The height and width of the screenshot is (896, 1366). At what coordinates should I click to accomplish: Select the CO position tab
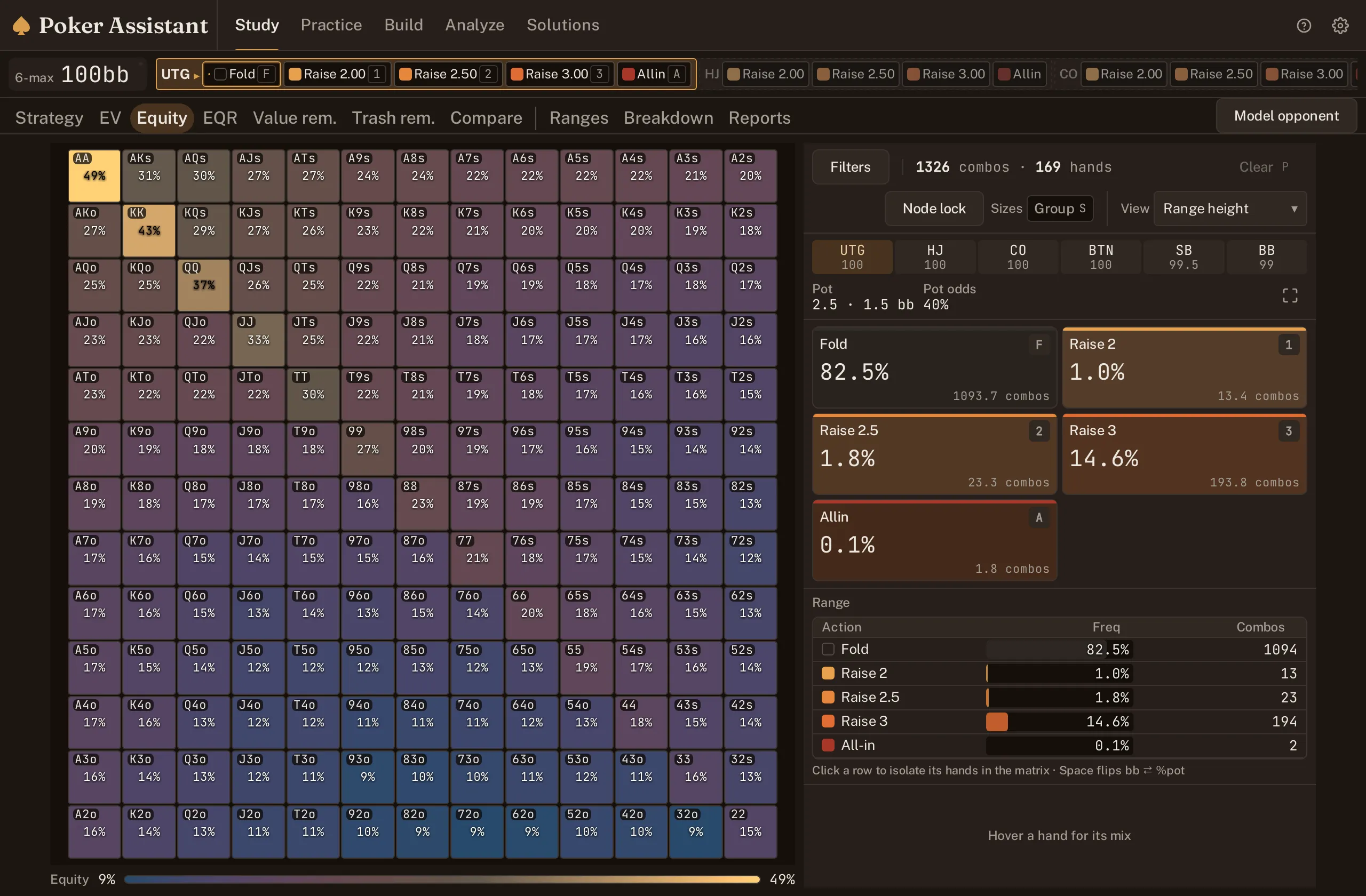pyautogui.click(x=1018, y=257)
